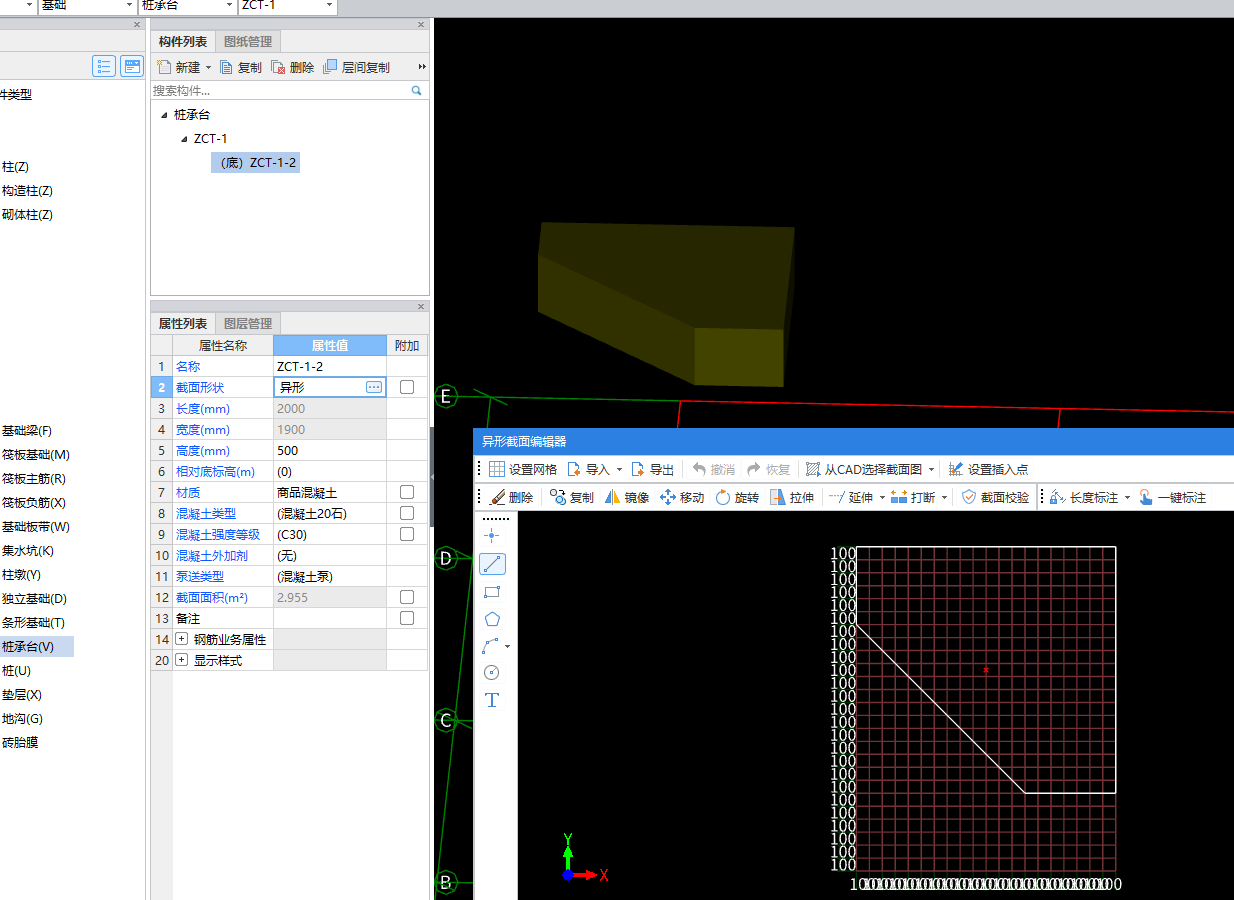
Task: Click 从CAD选择截面图 tool
Action: [864, 469]
